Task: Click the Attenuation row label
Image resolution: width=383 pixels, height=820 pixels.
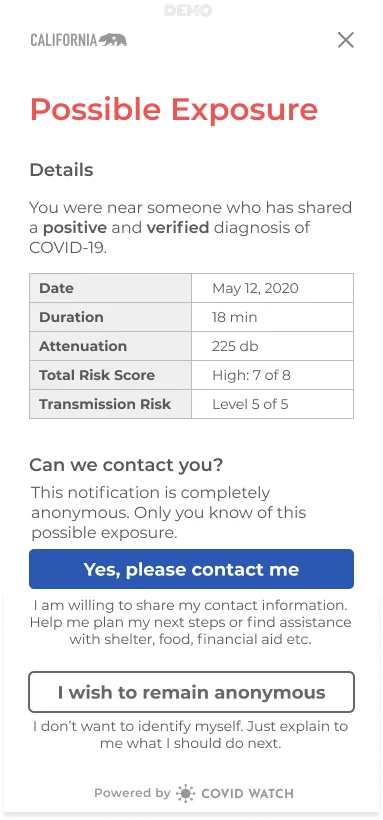Action: tap(83, 346)
